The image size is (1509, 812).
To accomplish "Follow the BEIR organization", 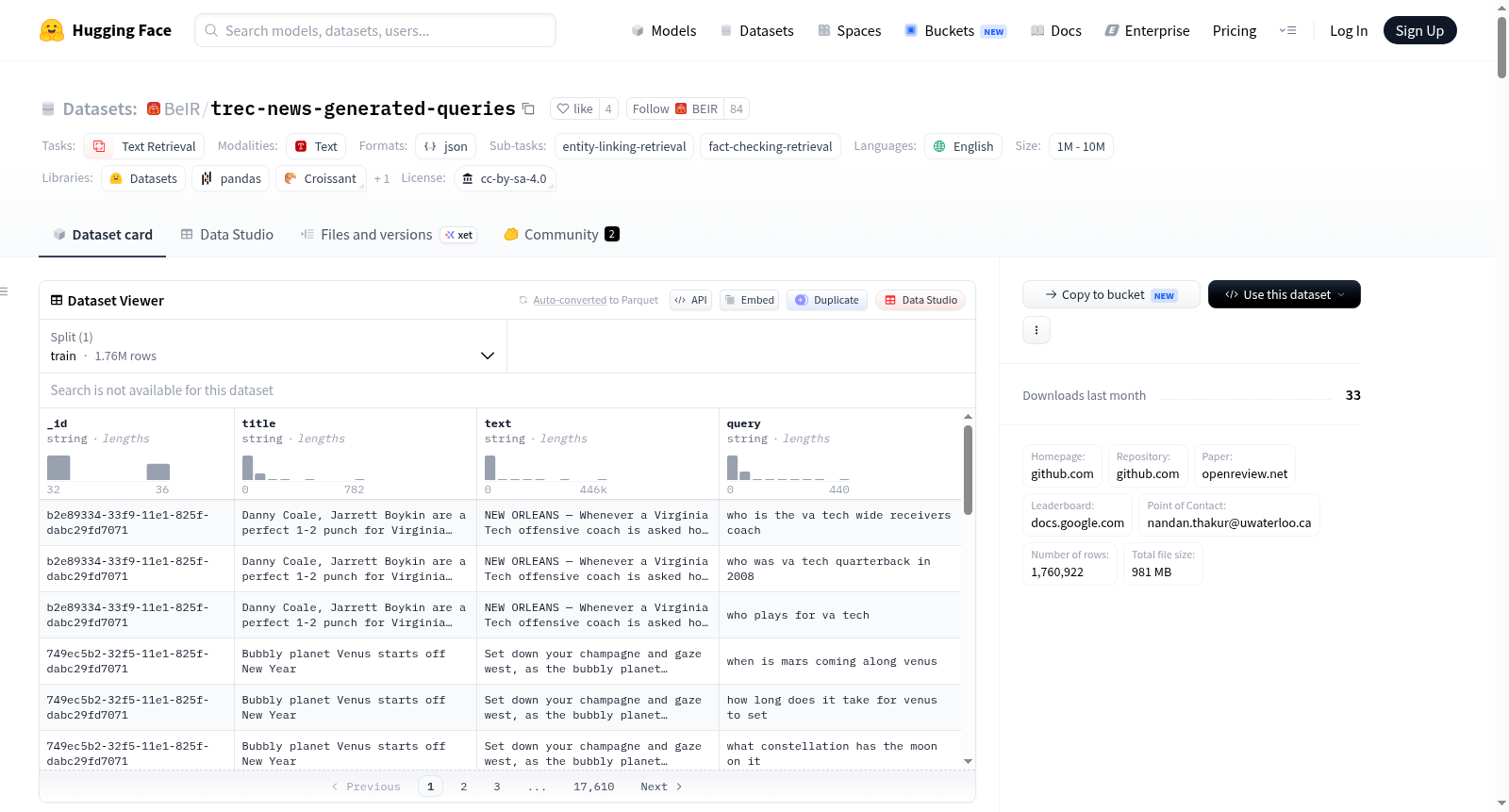I will pos(675,108).
